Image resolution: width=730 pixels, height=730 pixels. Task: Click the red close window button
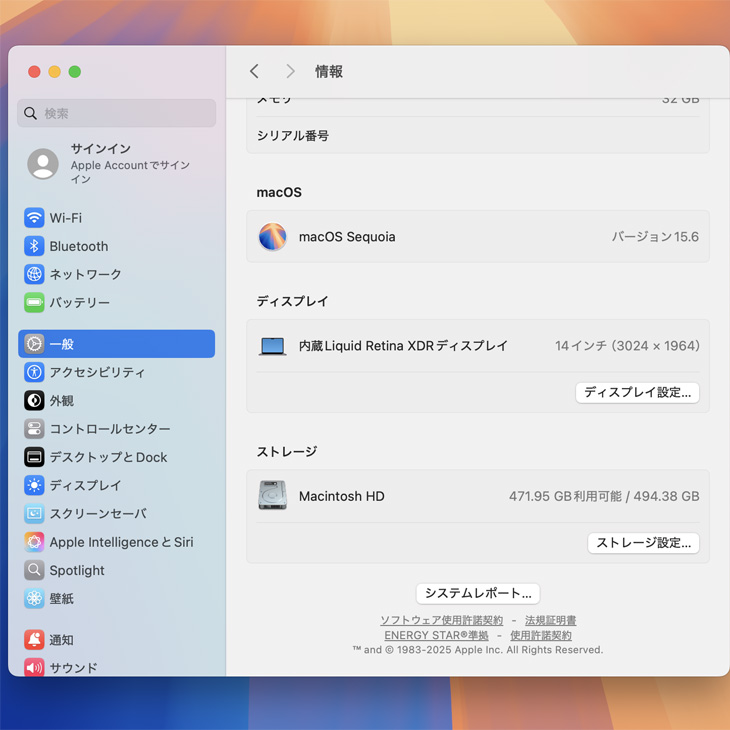point(34,72)
